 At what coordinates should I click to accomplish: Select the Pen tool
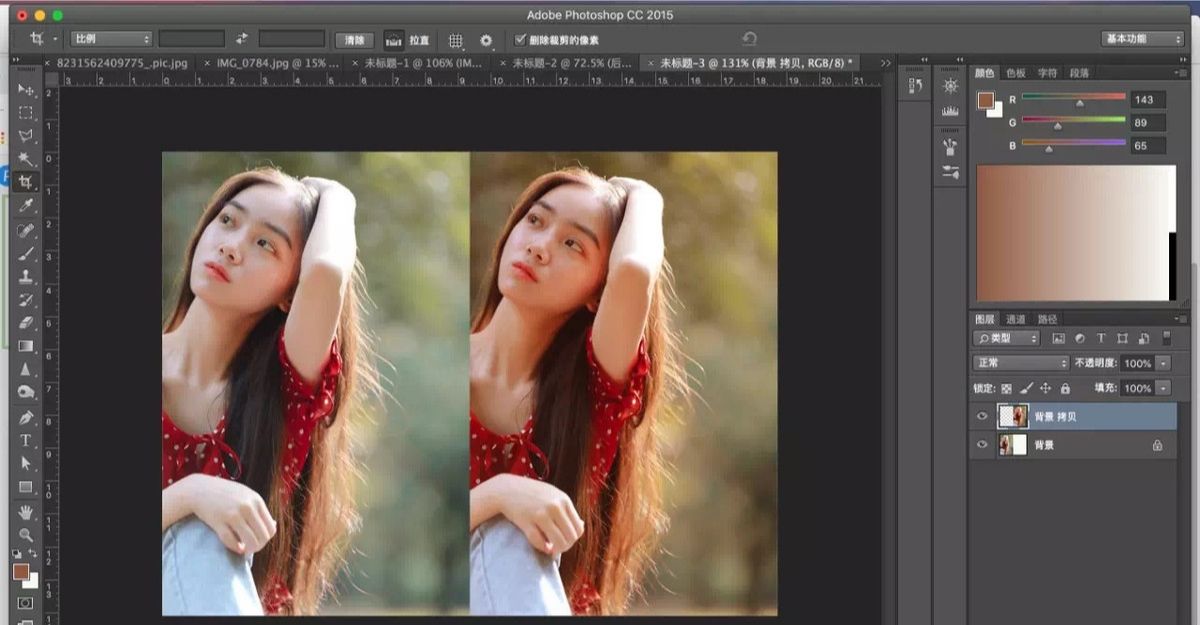click(x=26, y=417)
